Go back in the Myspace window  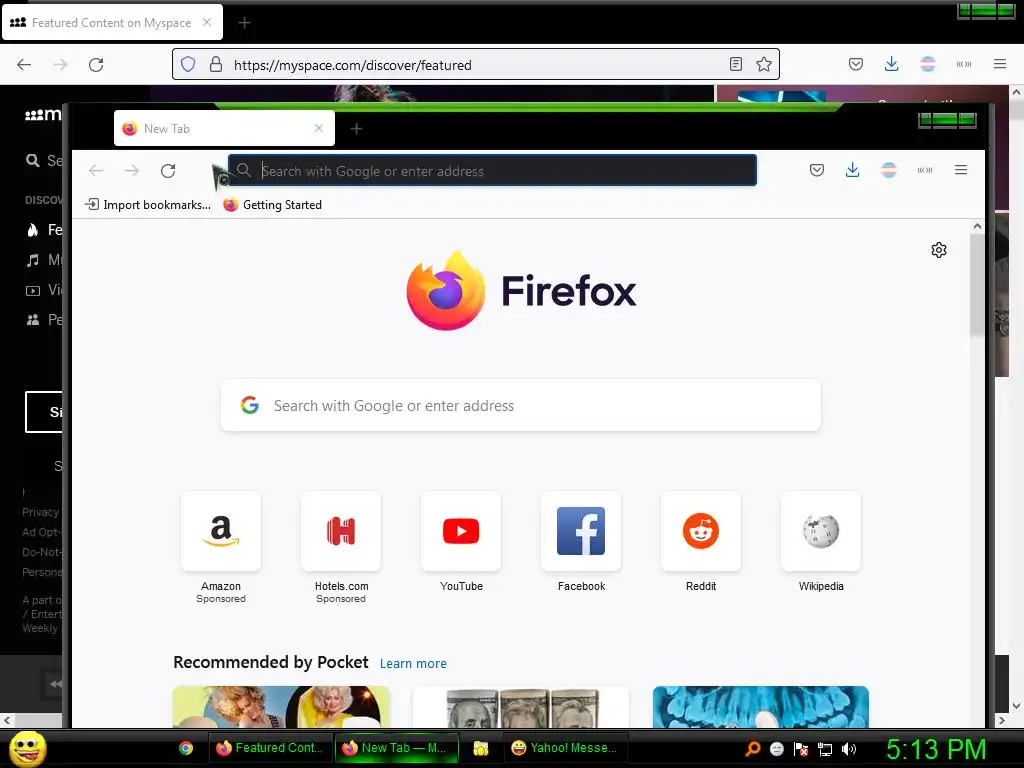coord(24,65)
